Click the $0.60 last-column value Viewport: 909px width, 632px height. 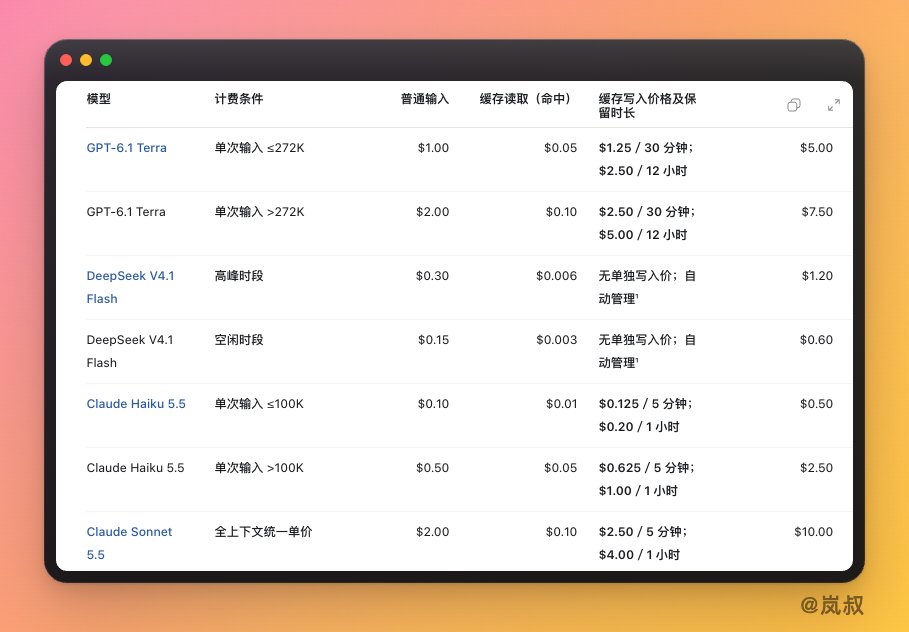point(816,340)
